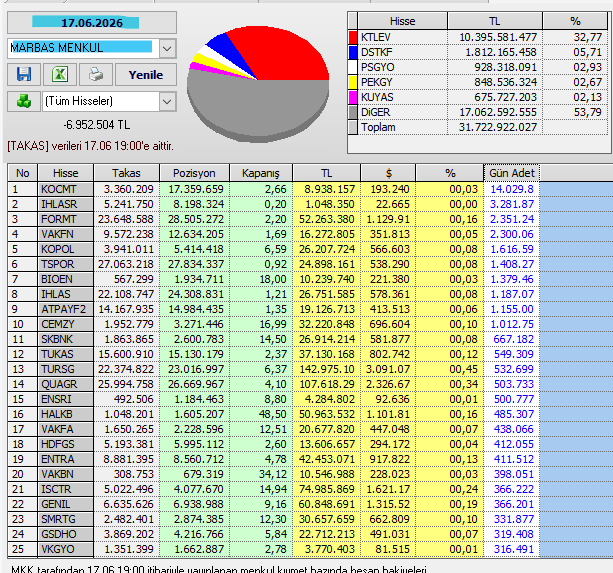
Task: Click the 17.06.2026 date field
Action: point(92,23)
